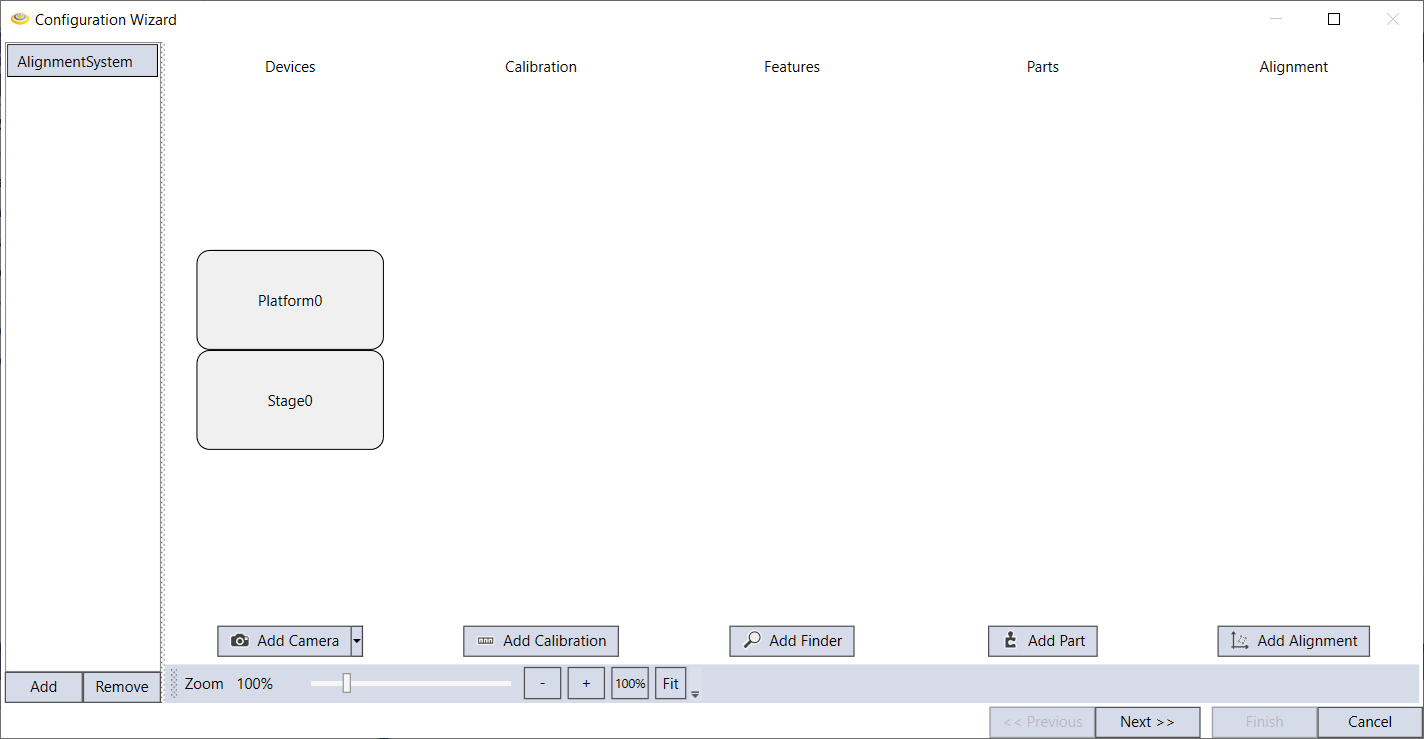Select the Stage0 device block

[x=290, y=400]
